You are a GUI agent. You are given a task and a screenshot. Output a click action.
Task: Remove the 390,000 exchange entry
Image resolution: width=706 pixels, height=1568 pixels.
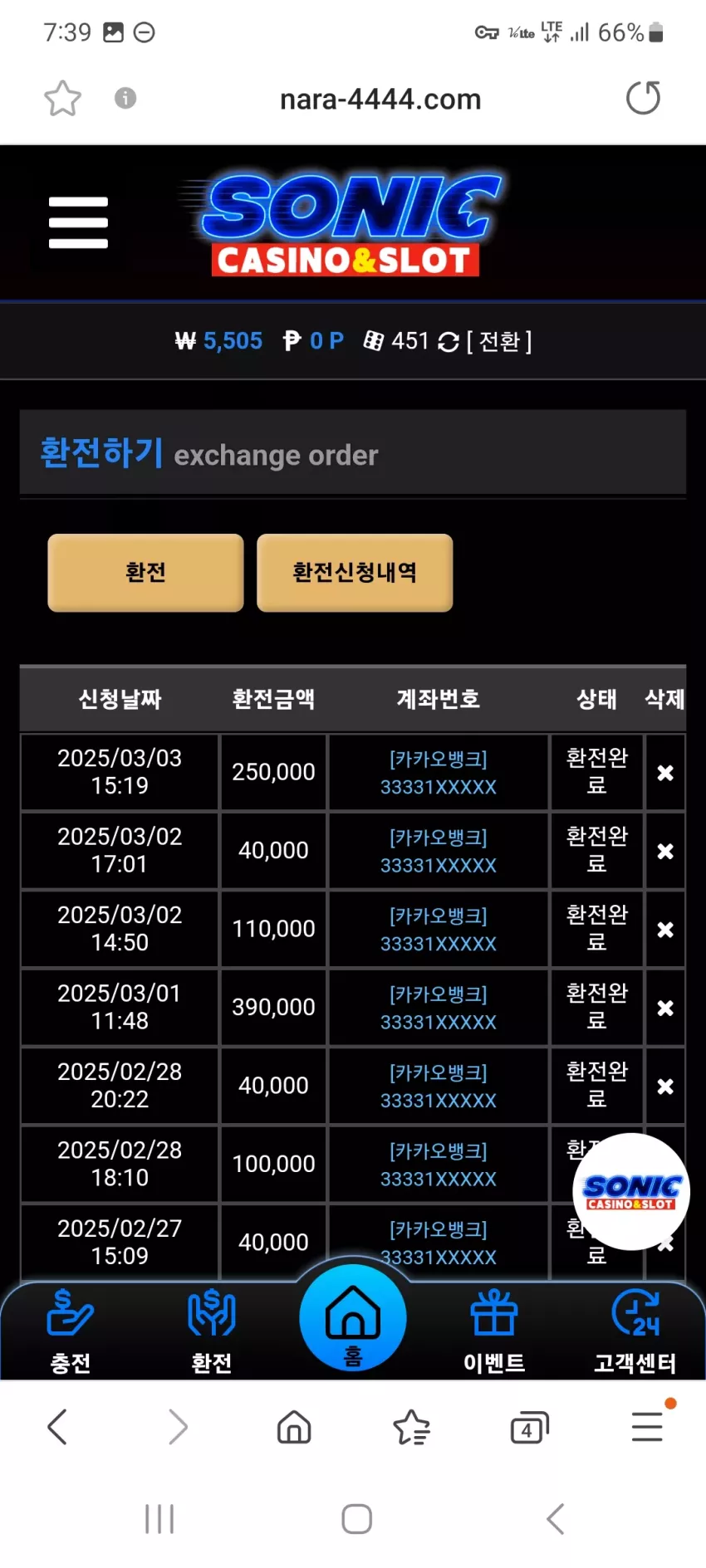(665, 1008)
